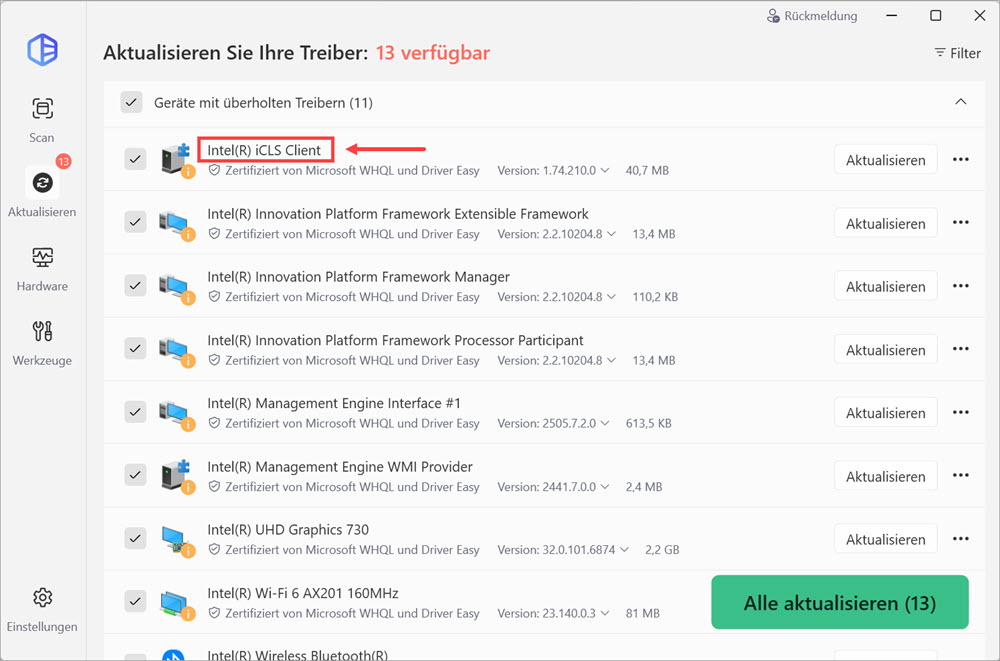This screenshot has width=1000, height=661.
Task: Uncheck the Processor Participant checkbox
Action: click(135, 348)
